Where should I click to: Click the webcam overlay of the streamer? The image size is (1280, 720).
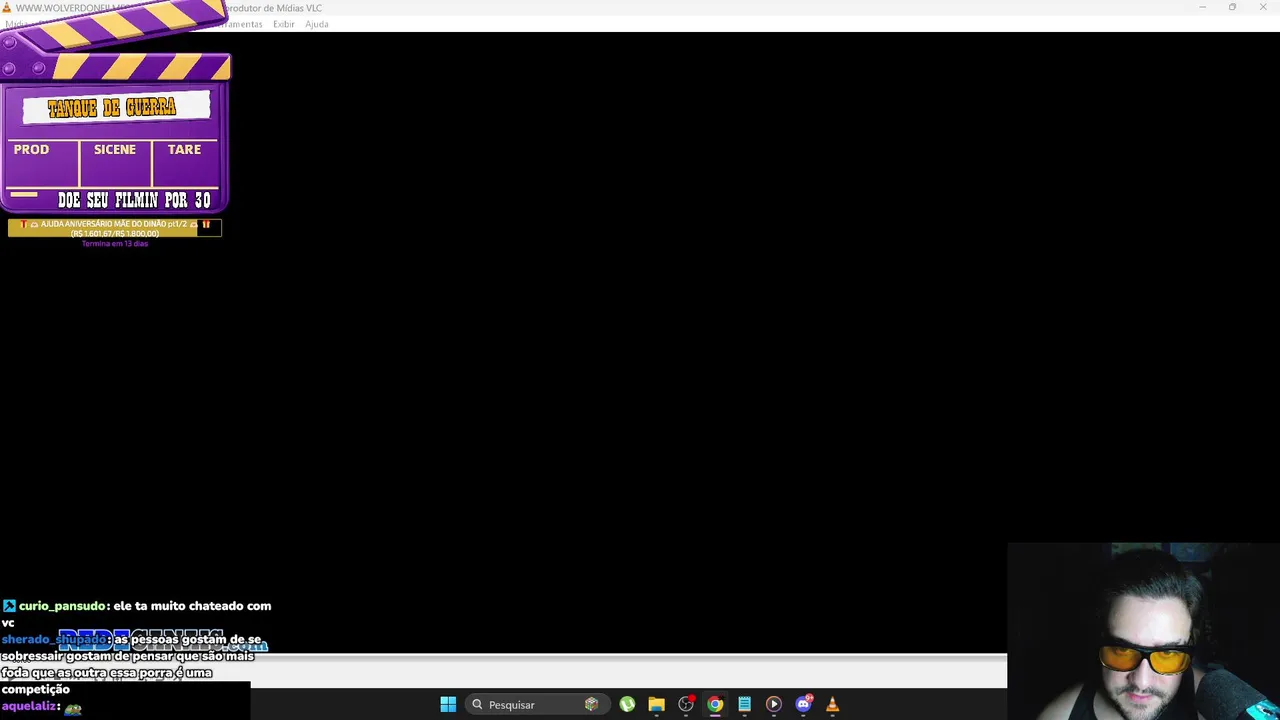point(1144,631)
